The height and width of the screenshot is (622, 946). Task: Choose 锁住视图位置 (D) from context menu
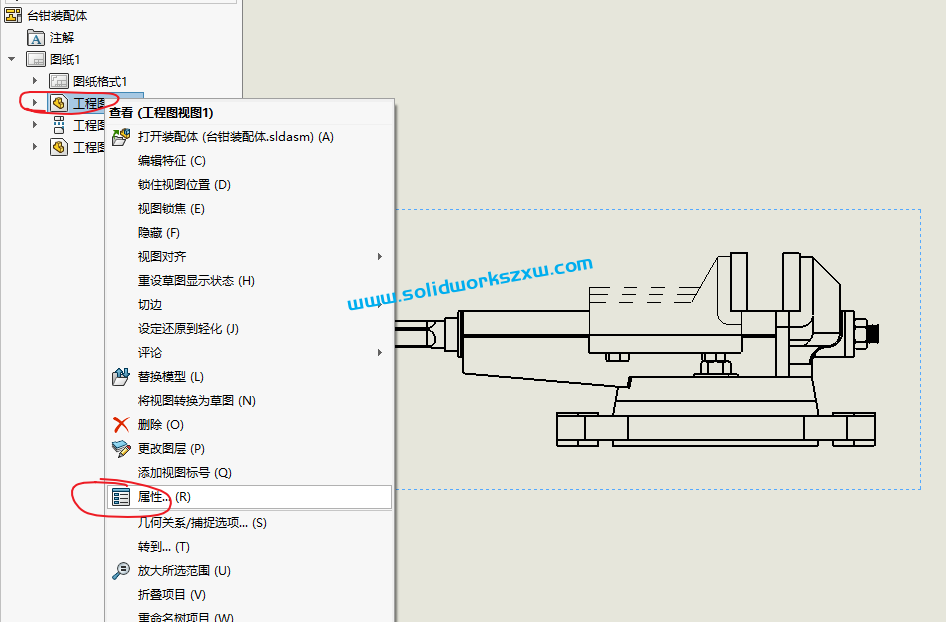[184, 185]
